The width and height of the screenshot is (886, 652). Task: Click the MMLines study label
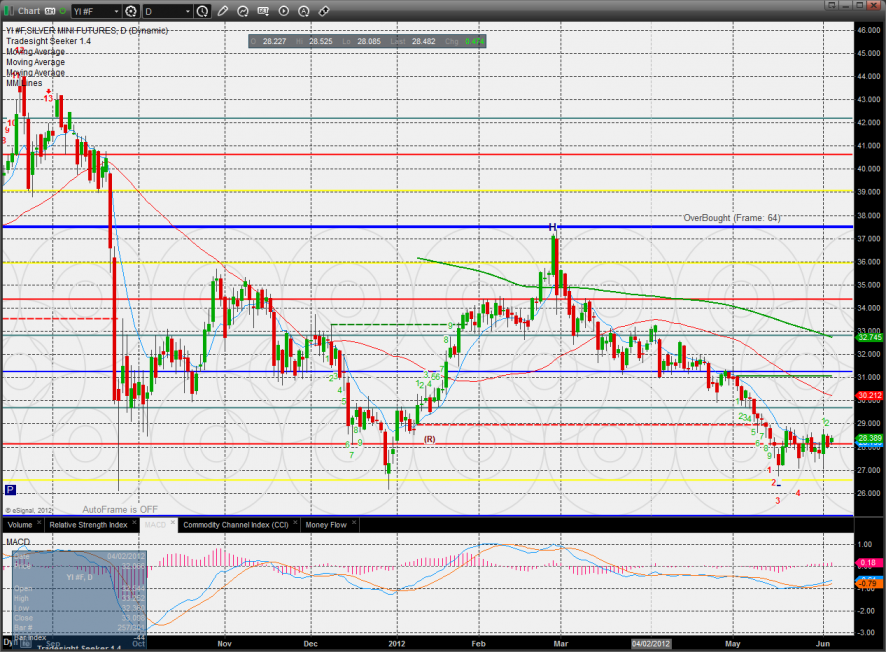24,83
